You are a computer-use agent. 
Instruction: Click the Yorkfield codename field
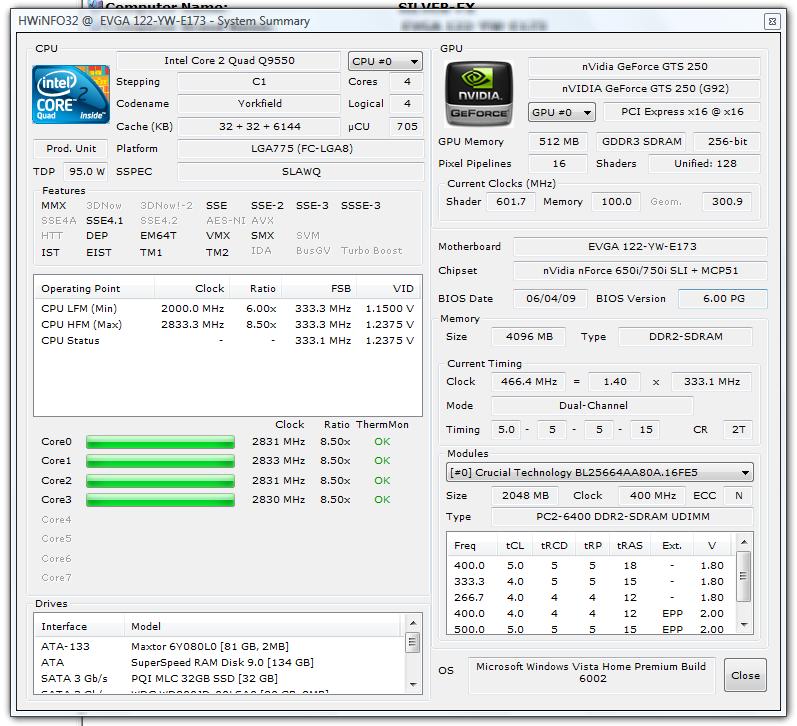coord(259,104)
